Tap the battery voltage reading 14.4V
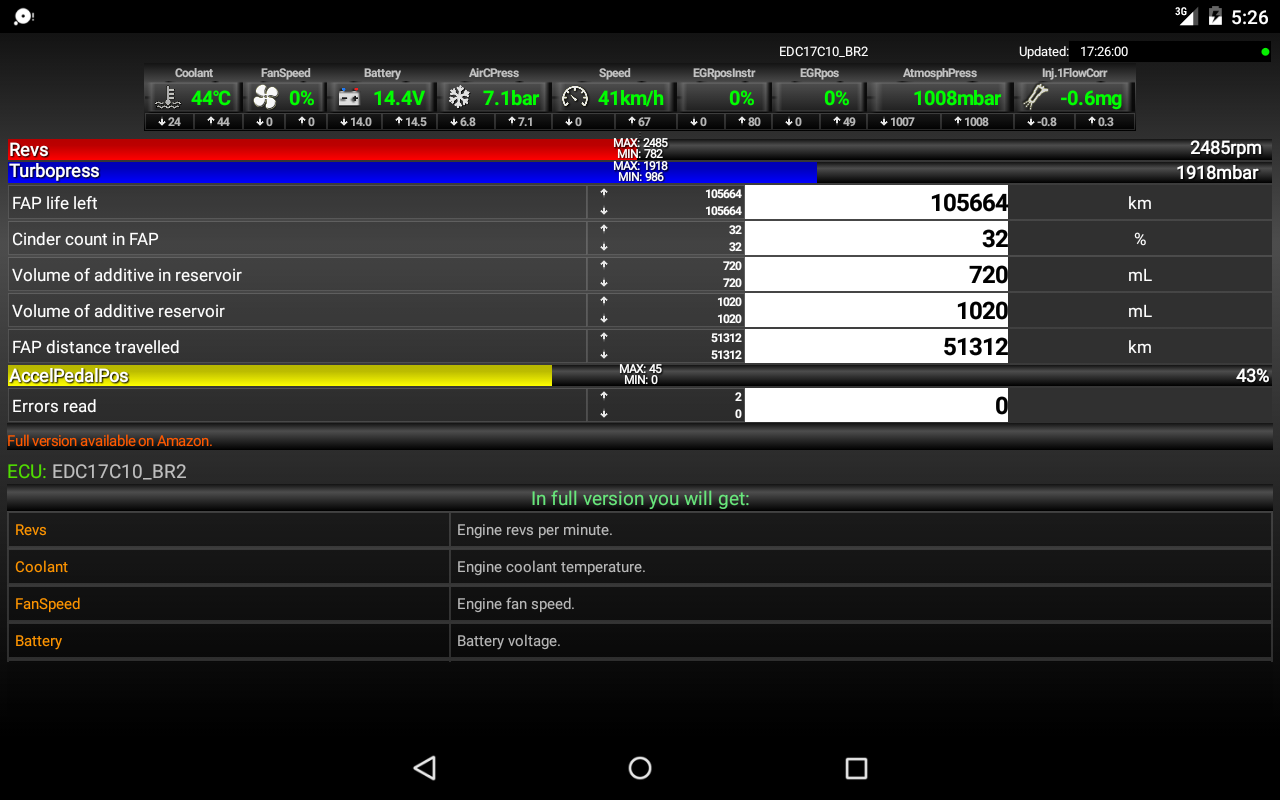 pos(399,98)
